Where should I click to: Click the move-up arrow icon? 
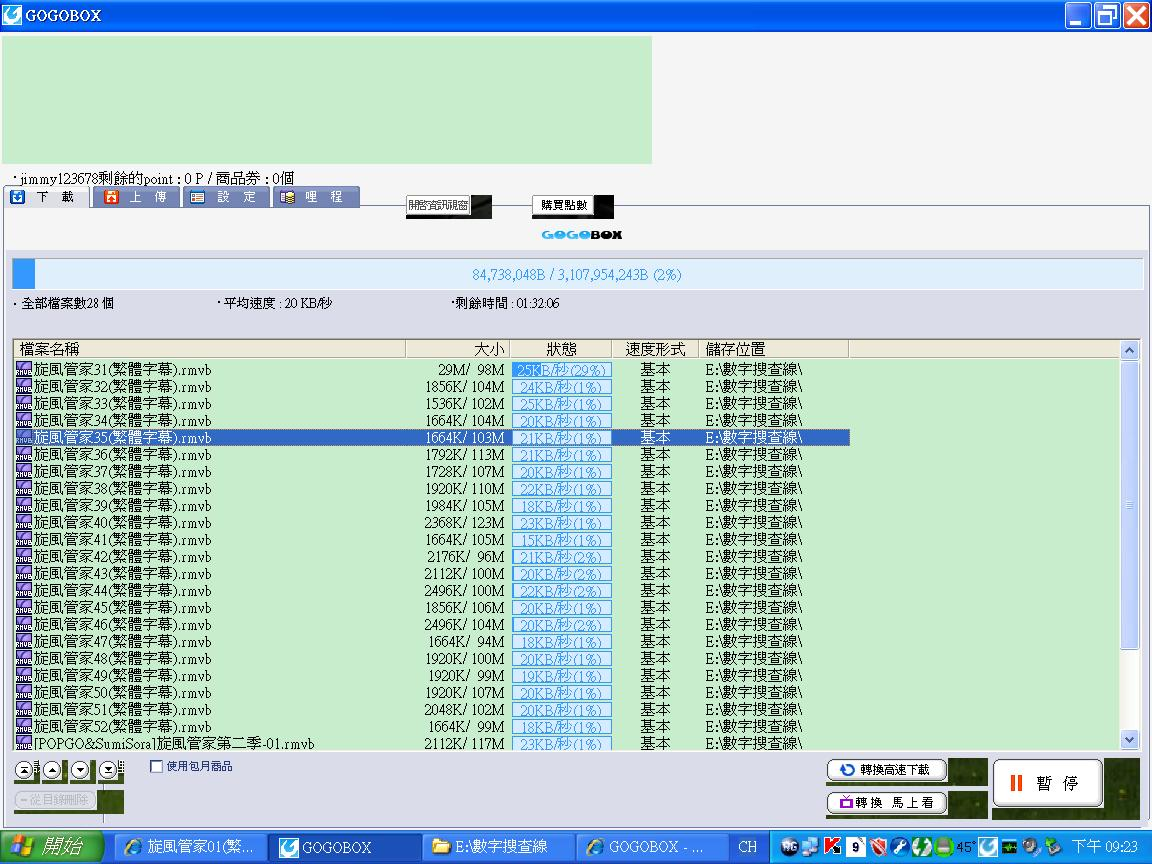tap(52, 770)
